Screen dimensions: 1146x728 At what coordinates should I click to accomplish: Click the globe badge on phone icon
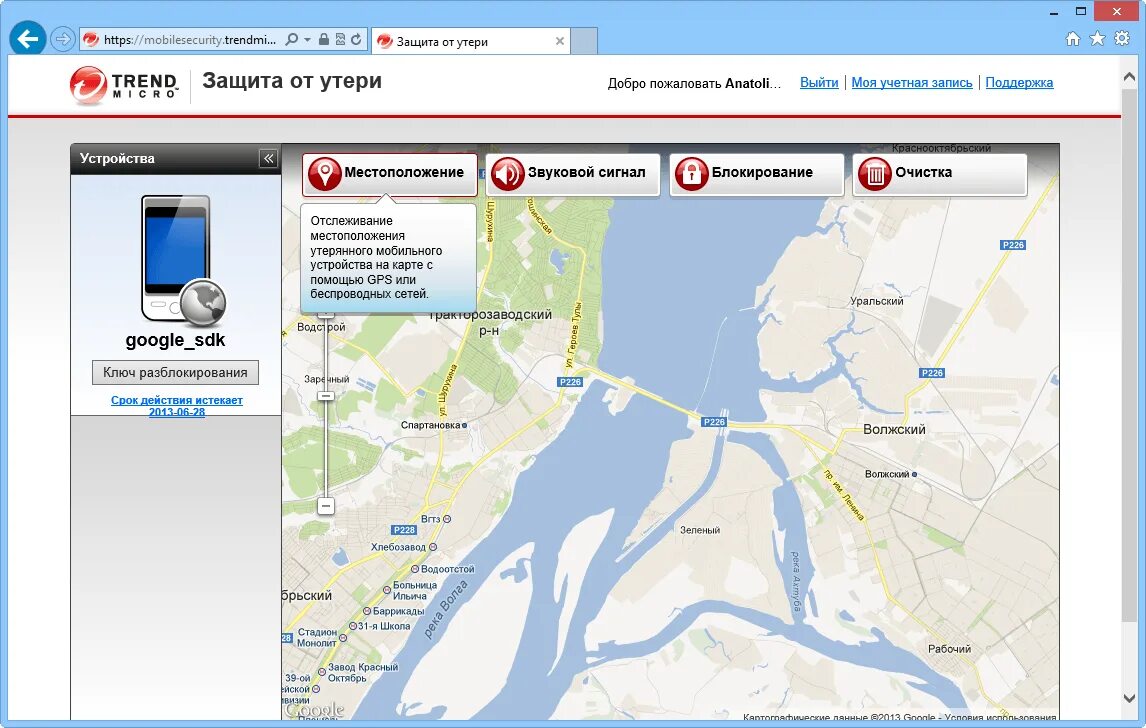tap(202, 303)
